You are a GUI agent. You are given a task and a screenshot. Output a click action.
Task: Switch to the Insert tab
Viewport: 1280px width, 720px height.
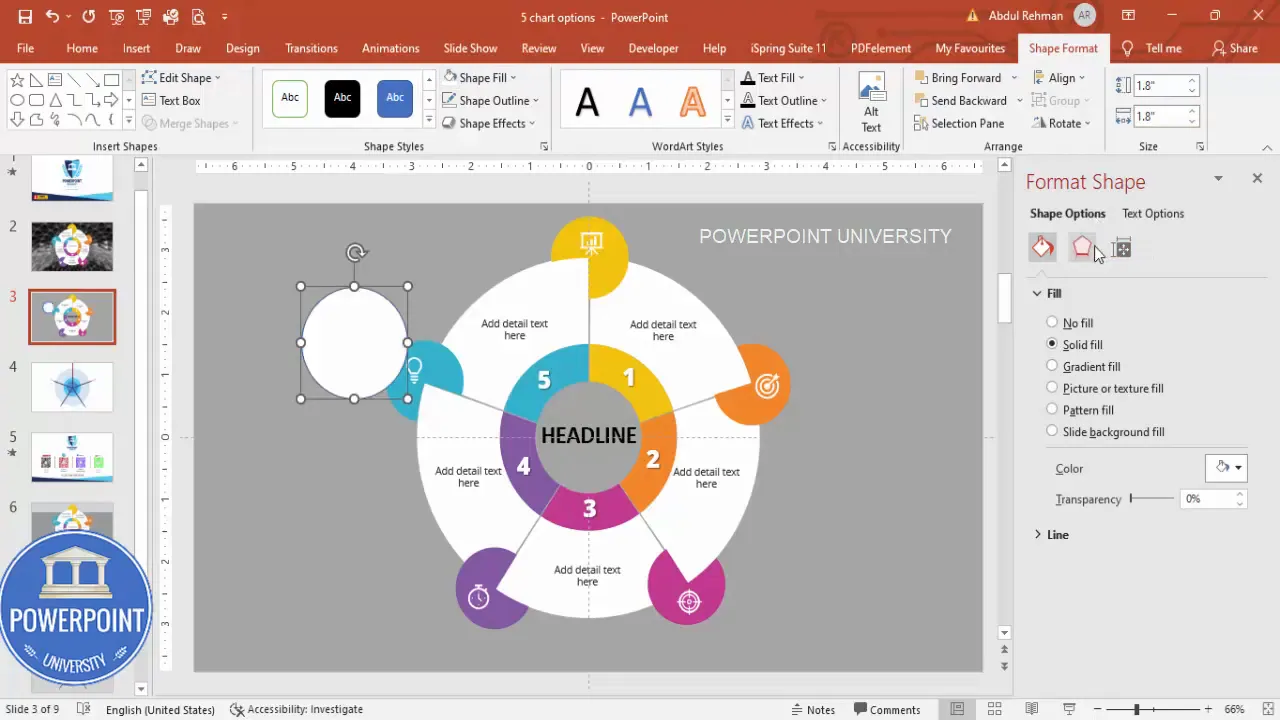(x=137, y=48)
